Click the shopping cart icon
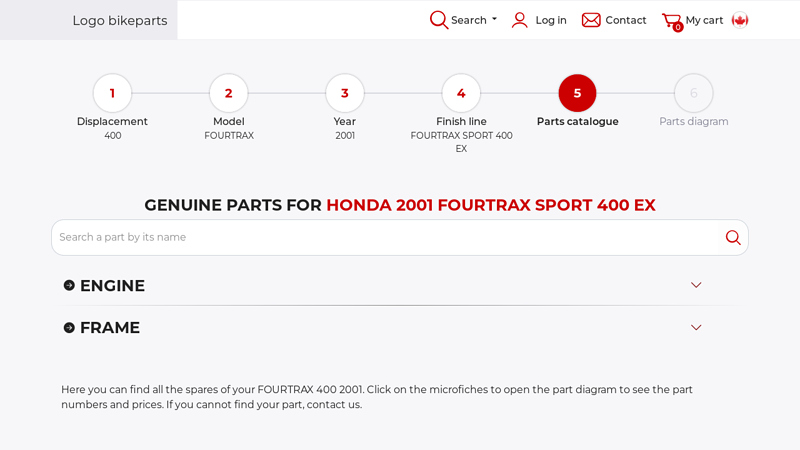The height and width of the screenshot is (450, 800). (x=671, y=20)
